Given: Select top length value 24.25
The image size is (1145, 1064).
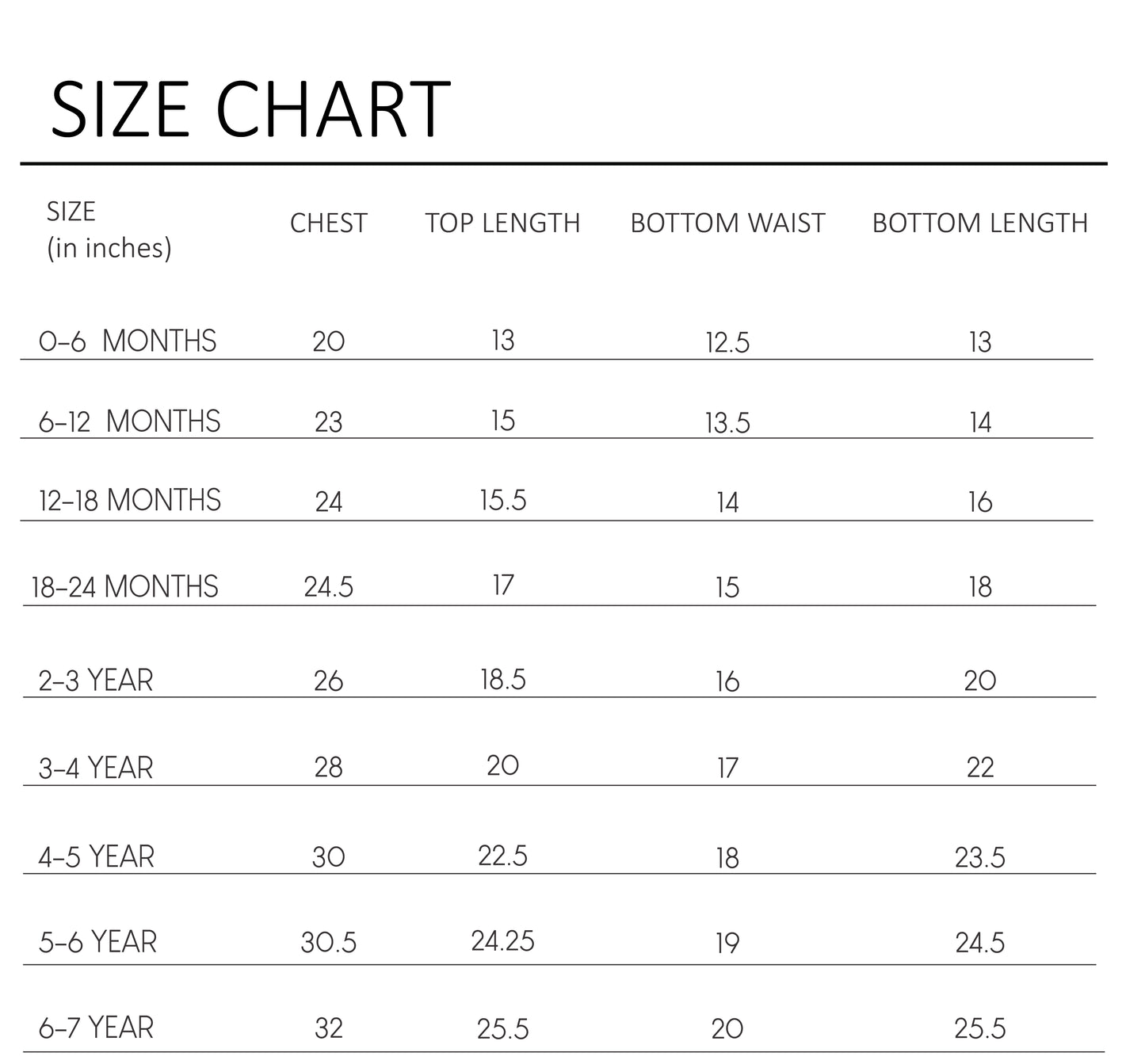Looking at the screenshot, I should 502,941.
